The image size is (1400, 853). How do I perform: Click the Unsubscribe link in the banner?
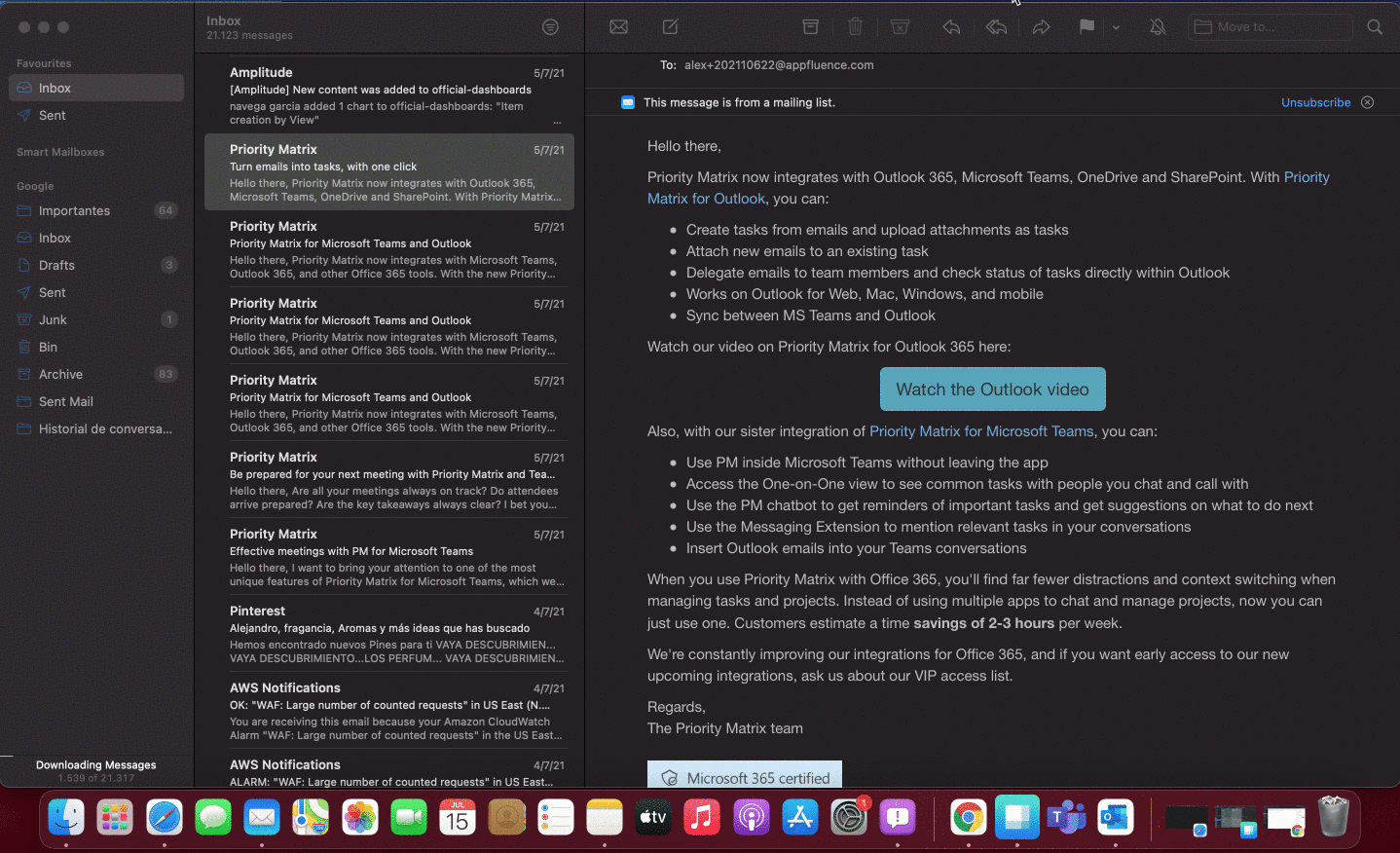coord(1315,102)
